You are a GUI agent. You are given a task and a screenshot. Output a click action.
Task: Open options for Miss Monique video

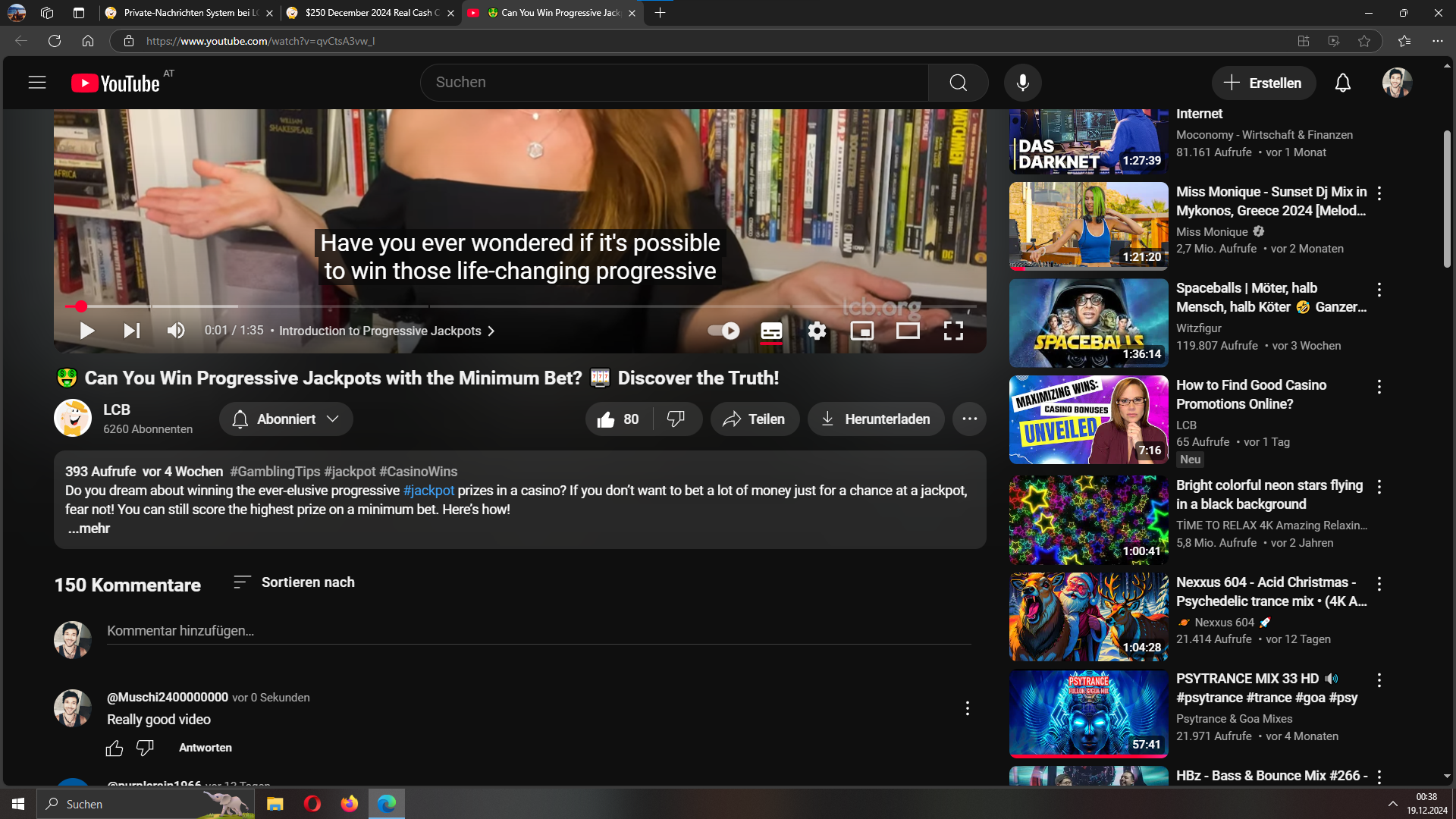(1379, 193)
